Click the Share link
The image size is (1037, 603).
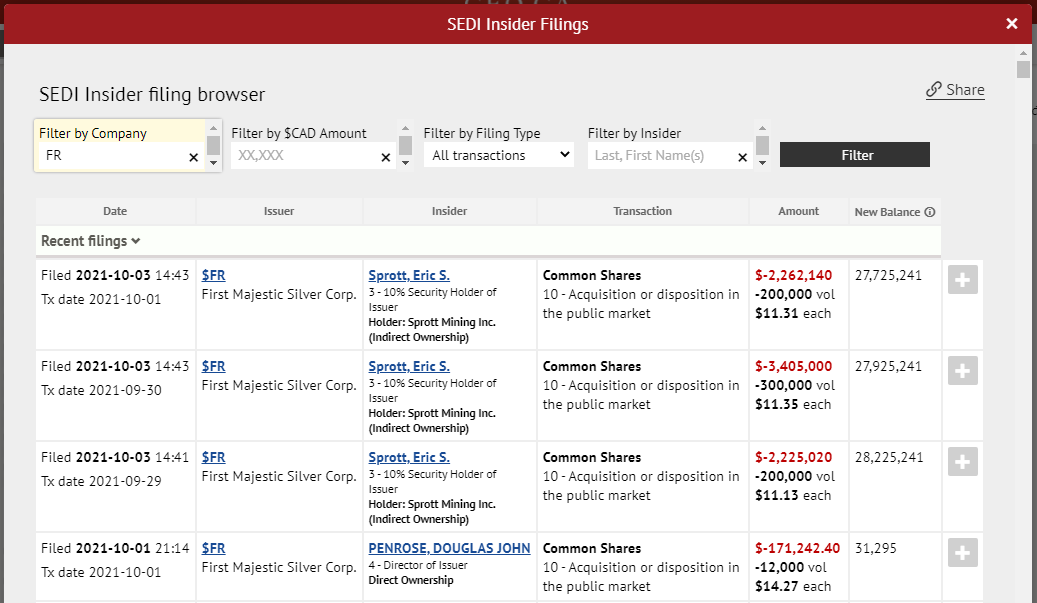(x=955, y=90)
